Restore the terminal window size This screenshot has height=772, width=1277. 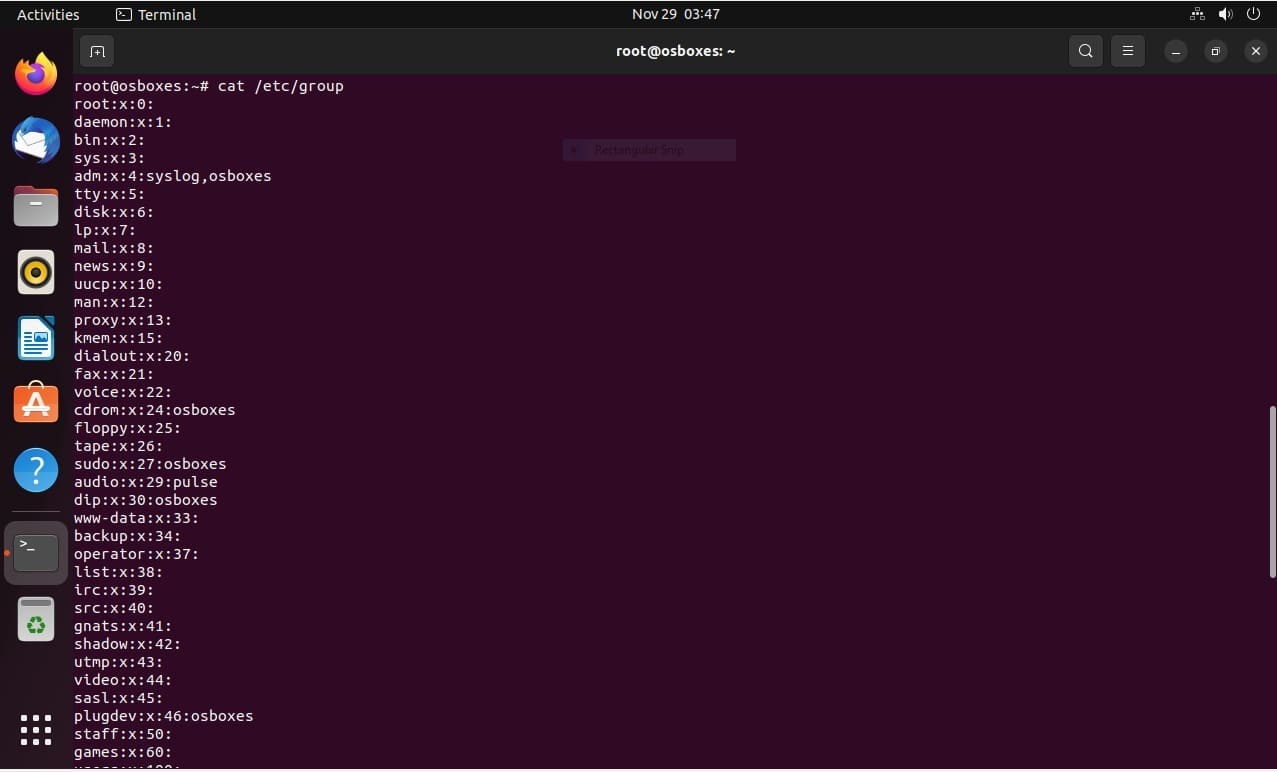coord(1216,51)
